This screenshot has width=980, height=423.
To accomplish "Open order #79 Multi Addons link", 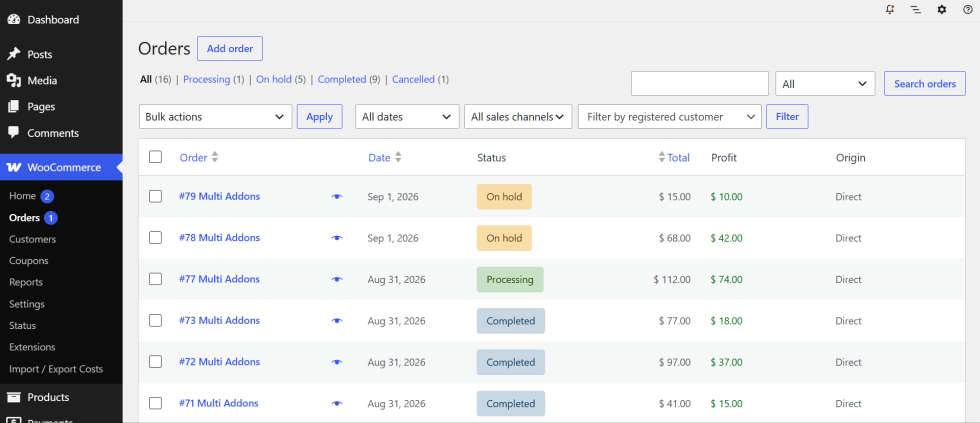I will pos(219,196).
